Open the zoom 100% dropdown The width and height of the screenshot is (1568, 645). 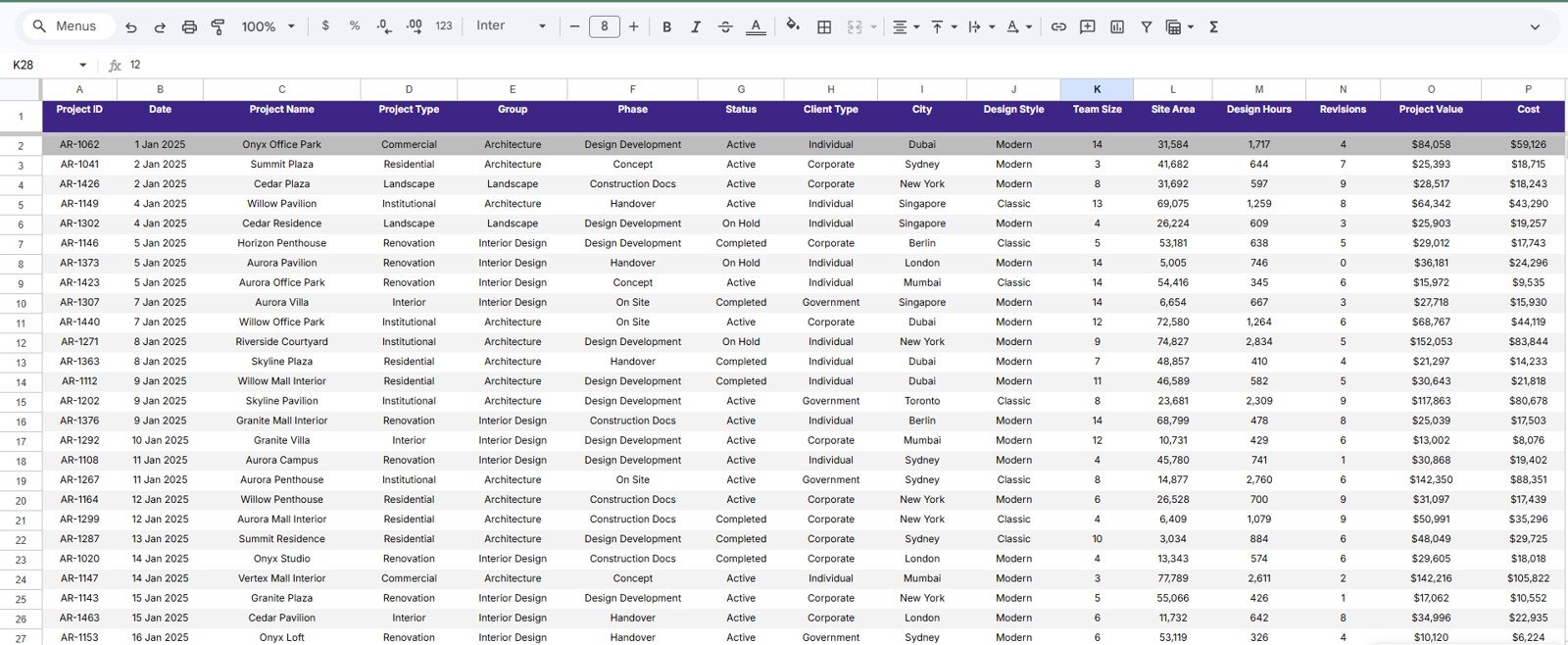269,26
